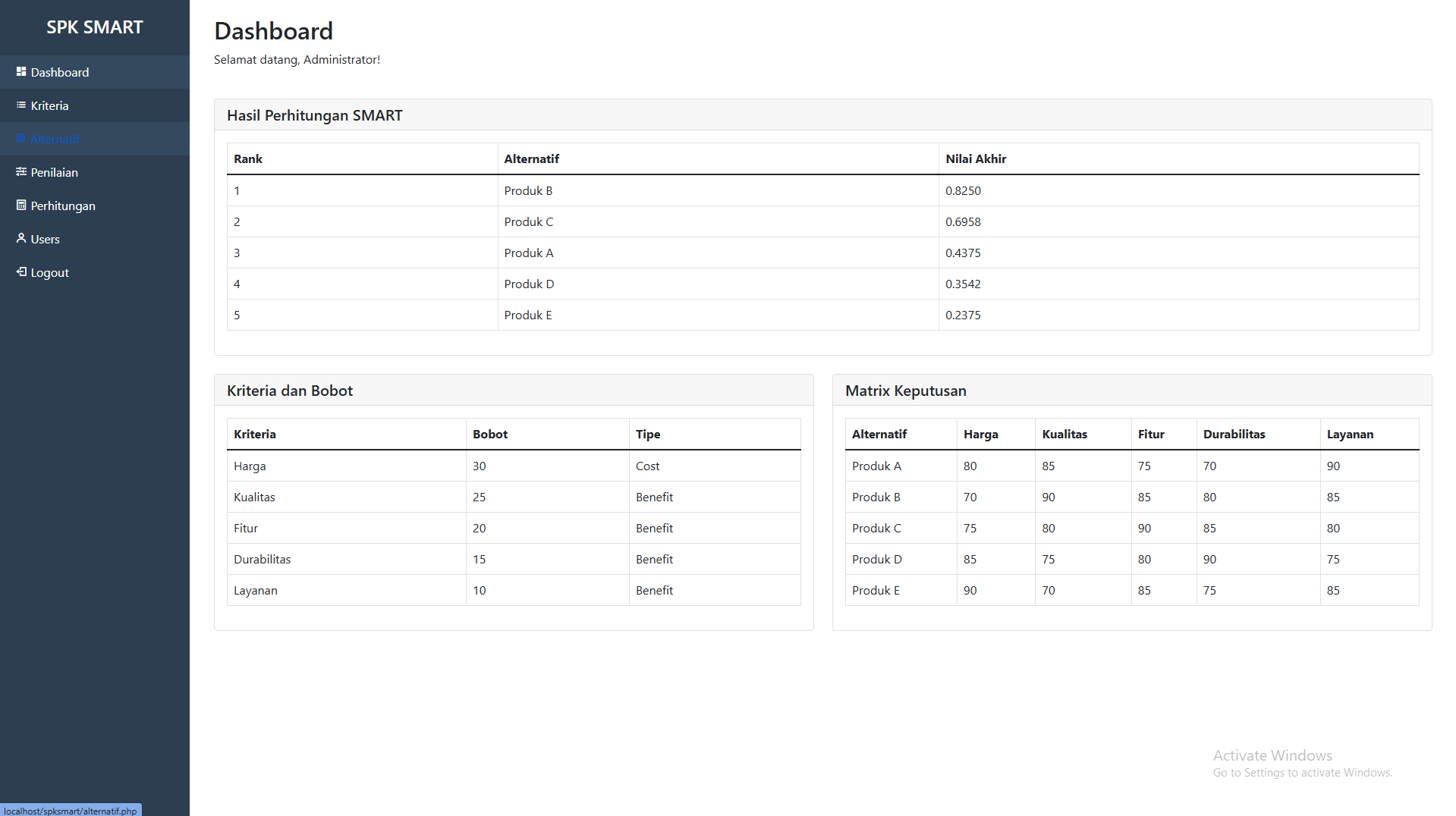This screenshot has width=1456, height=816.
Task: Select Users in the sidebar
Action: (x=95, y=239)
